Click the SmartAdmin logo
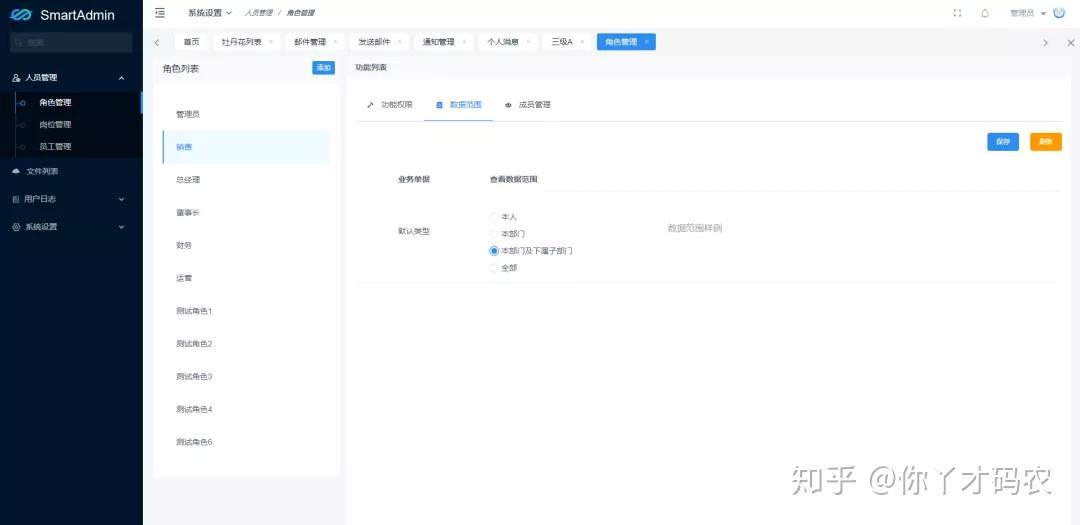This screenshot has width=1080, height=525. tap(63, 14)
